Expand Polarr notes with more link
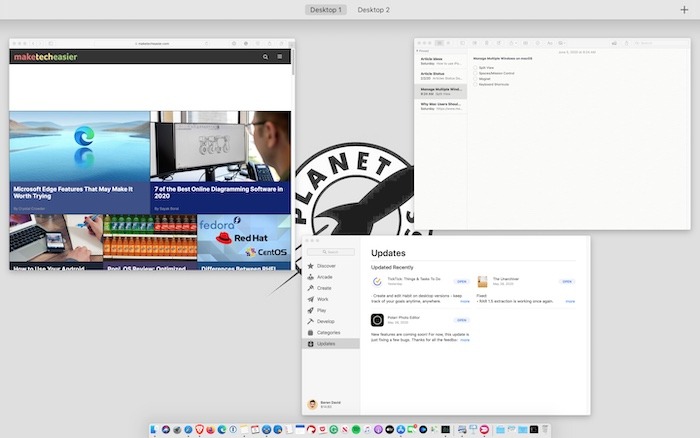 coord(465,340)
